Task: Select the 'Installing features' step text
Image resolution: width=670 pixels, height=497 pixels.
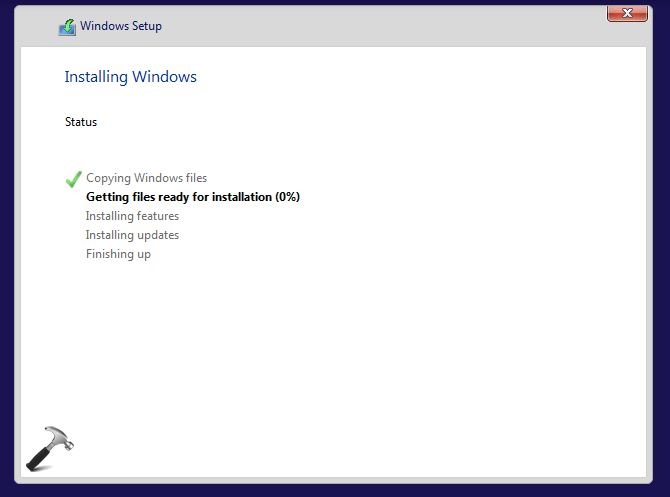Action: (x=132, y=216)
